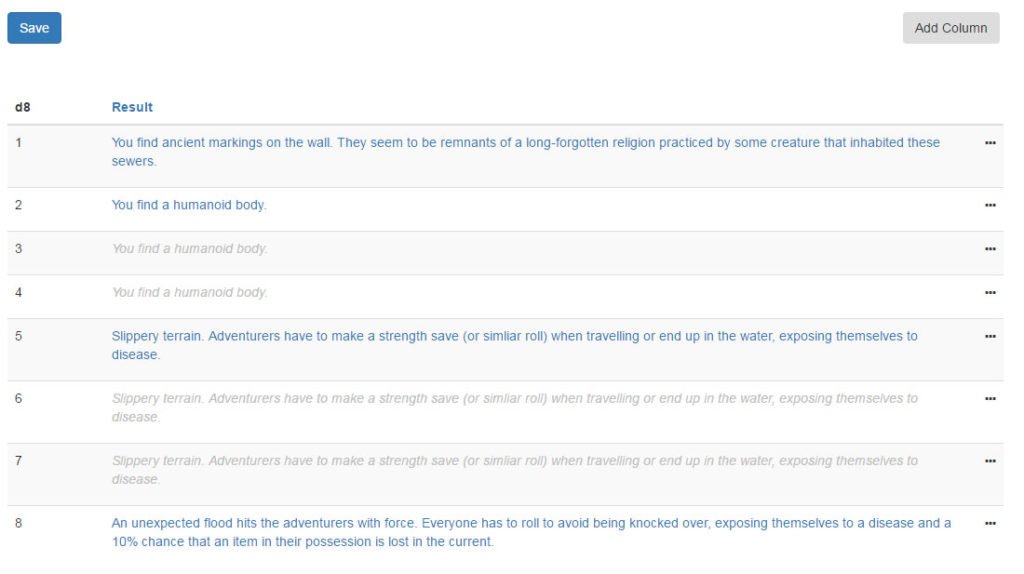Open the options ellipsis for row 6
1024x574 pixels.
[x=990, y=399]
